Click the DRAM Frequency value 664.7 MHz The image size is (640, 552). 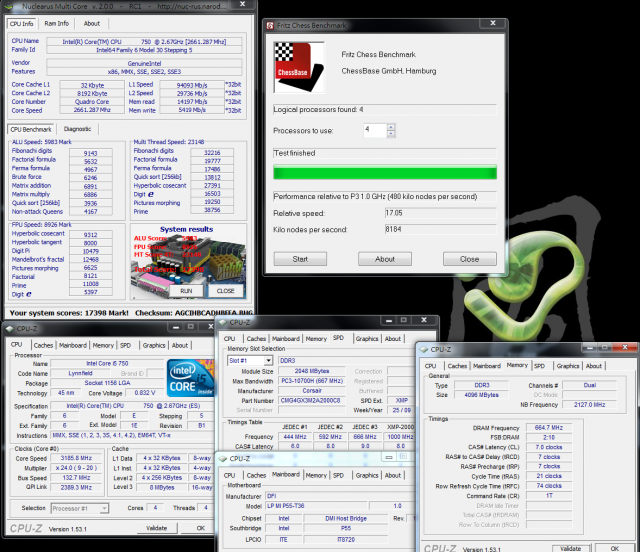pyautogui.click(x=549, y=427)
